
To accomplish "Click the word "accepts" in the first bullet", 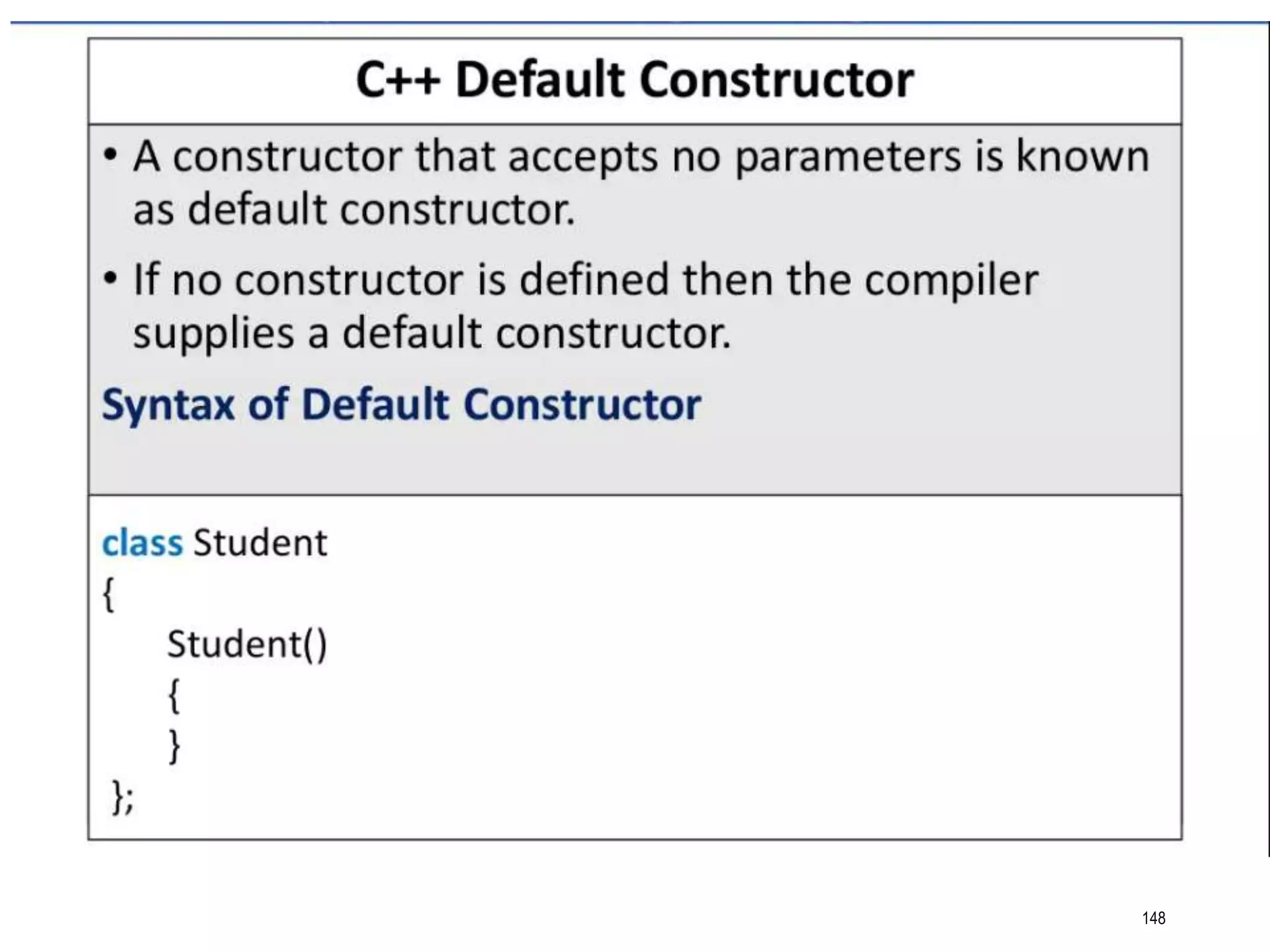I will 582,157.
